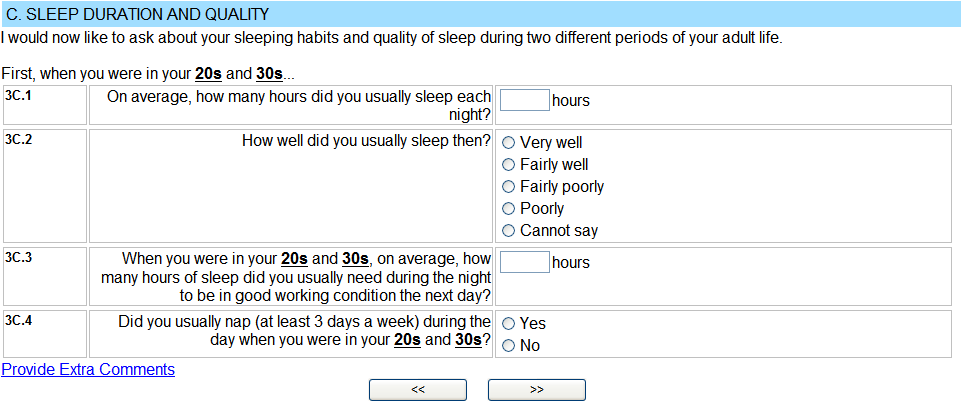Screen dimensions: 961x411
Task: Mark sleep quality as "Poorly"
Action: 509,209
